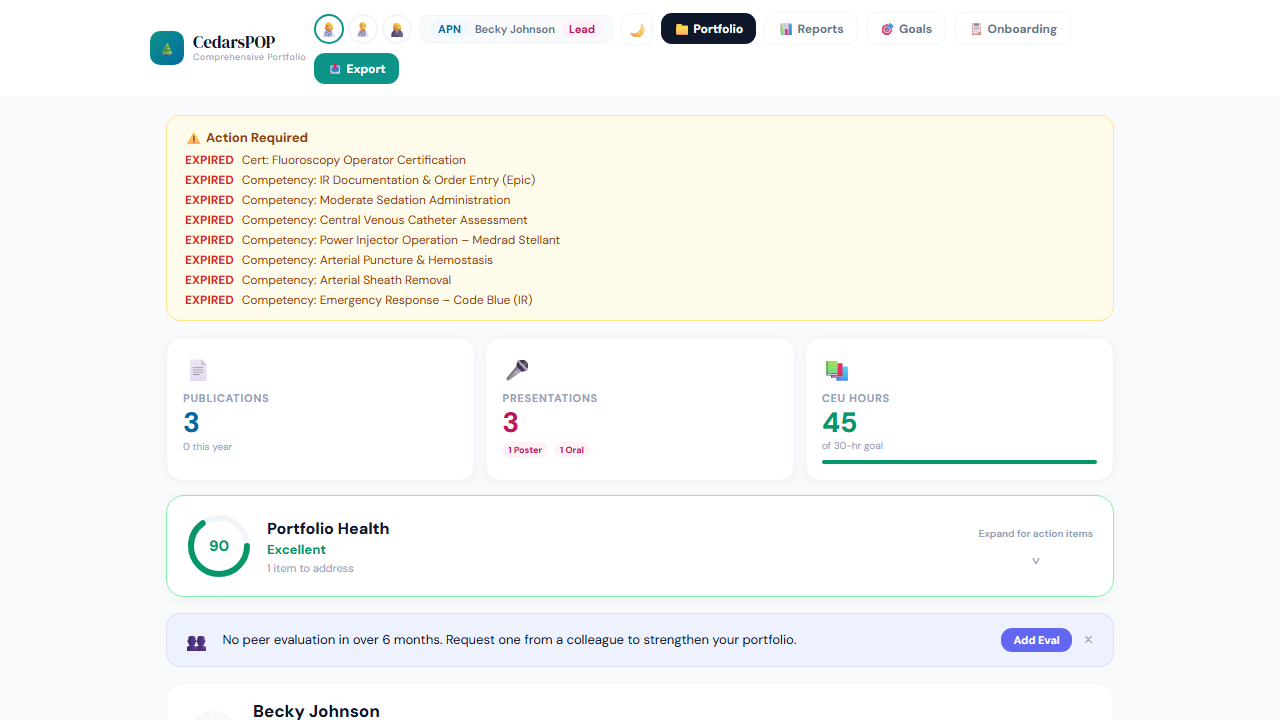The width and height of the screenshot is (1280, 720).
Task: Dismiss the peer evaluation banner
Action: tap(1088, 639)
